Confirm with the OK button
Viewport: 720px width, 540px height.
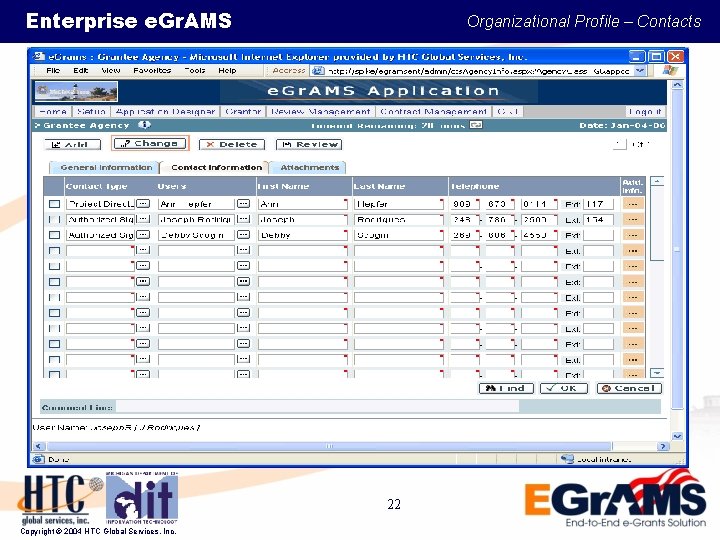click(564, 388)
